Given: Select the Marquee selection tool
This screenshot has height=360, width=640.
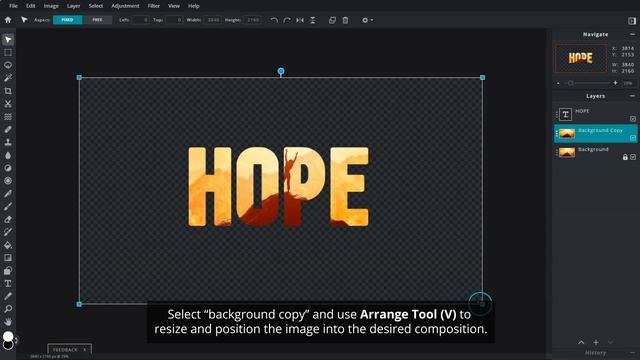Looking at the screenshot, I should point(8,52).
